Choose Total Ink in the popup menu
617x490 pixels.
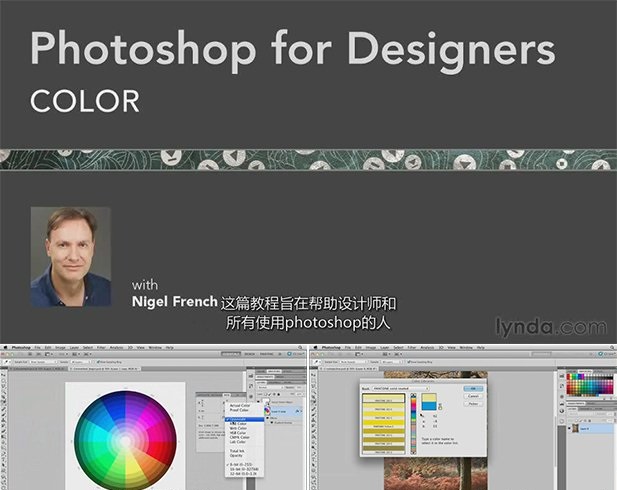coord(237,451)
